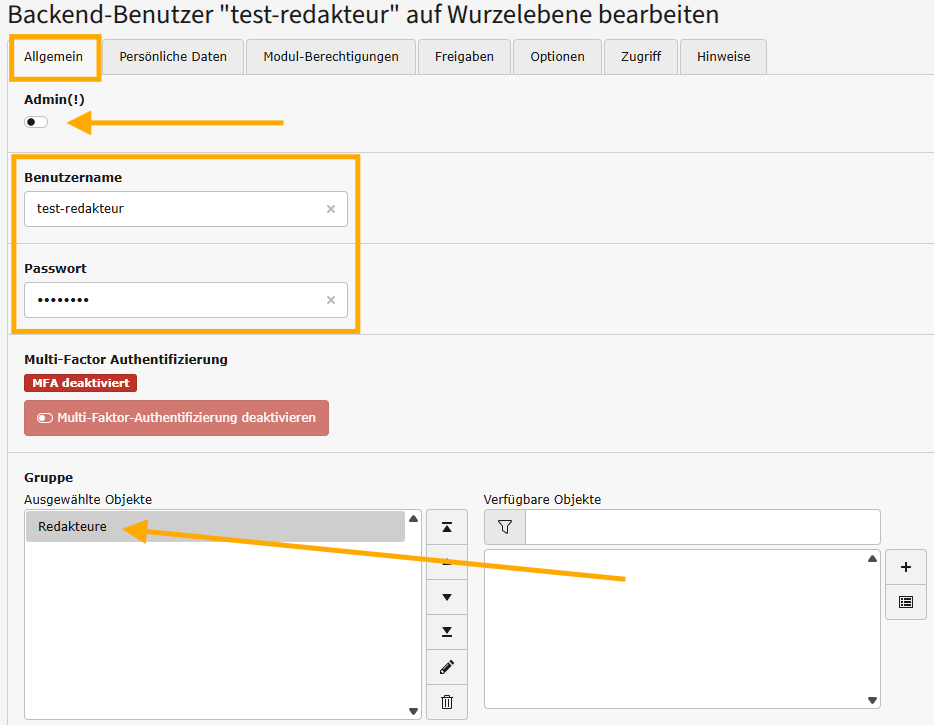Move selected group to top
The height and width of the screenshot is (725, 934).
coord(447,527)
